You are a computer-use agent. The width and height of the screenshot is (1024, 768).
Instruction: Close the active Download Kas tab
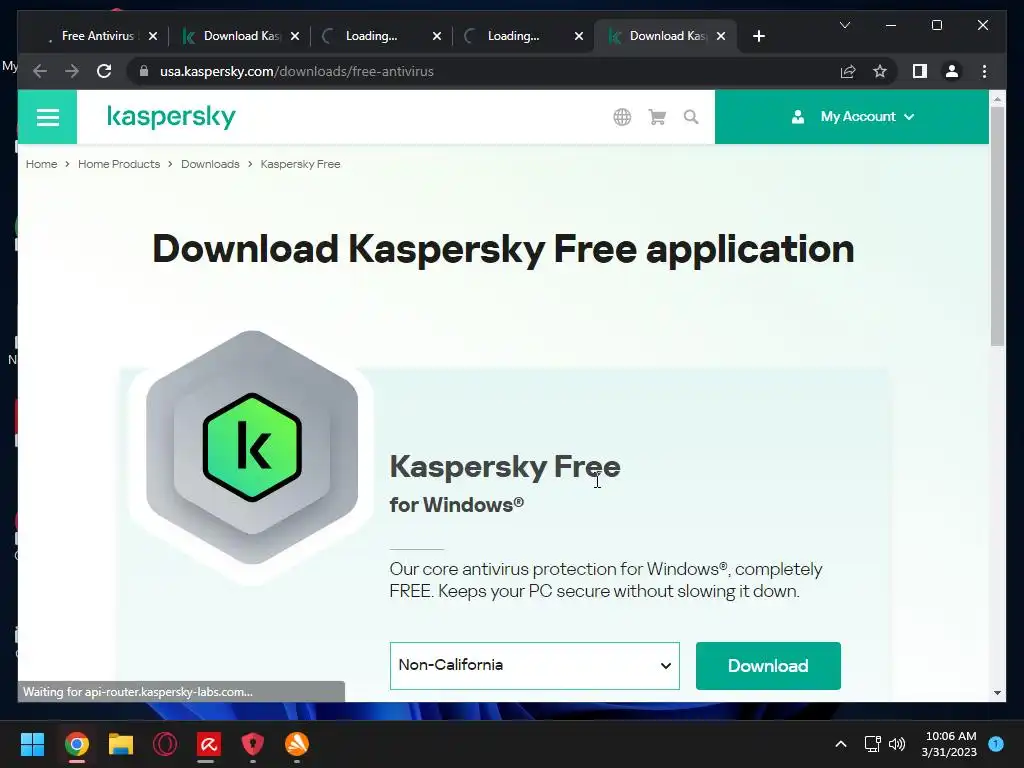click(721, 36)
